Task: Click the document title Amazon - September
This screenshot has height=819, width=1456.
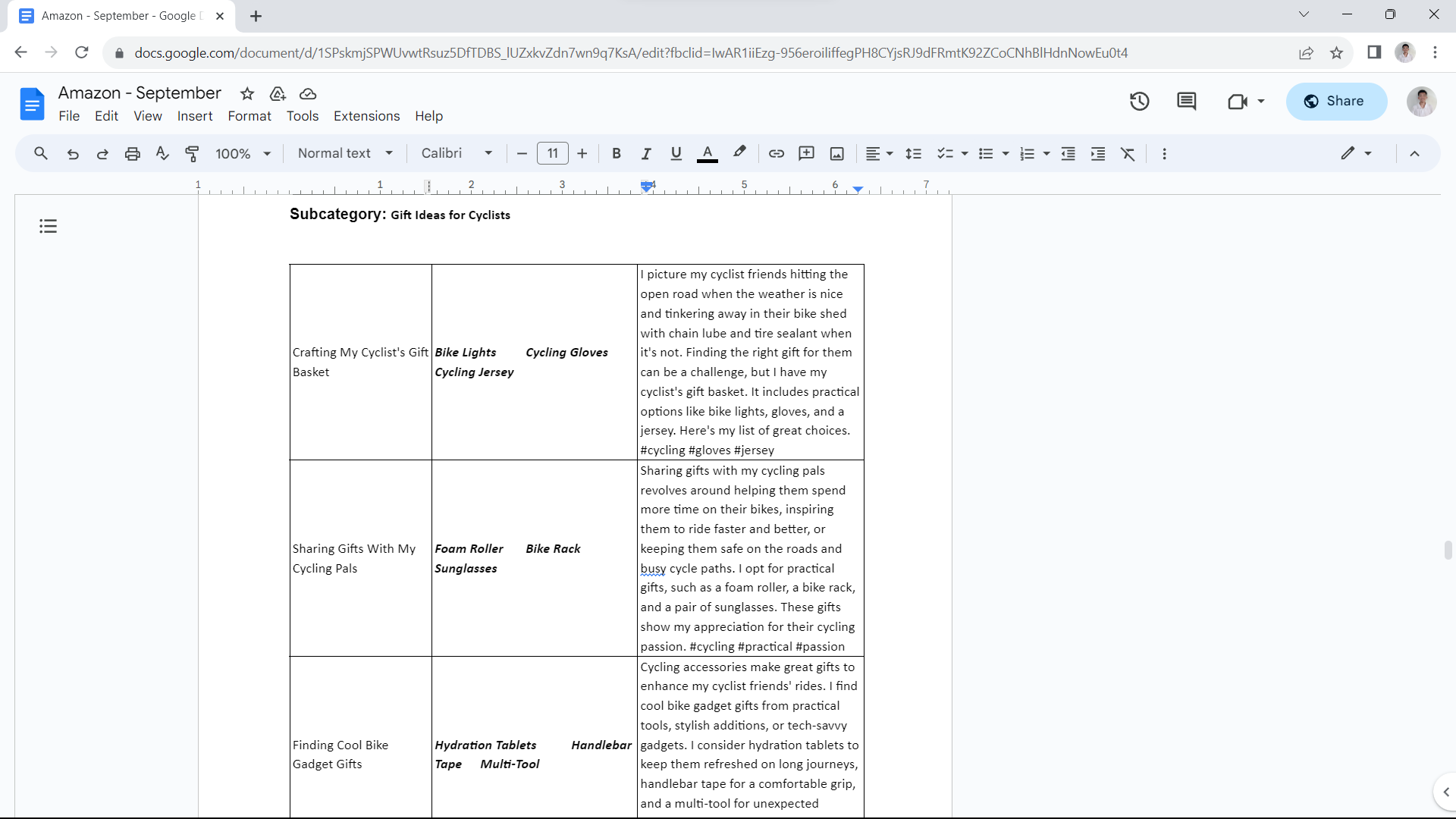Action: point(140,93)
